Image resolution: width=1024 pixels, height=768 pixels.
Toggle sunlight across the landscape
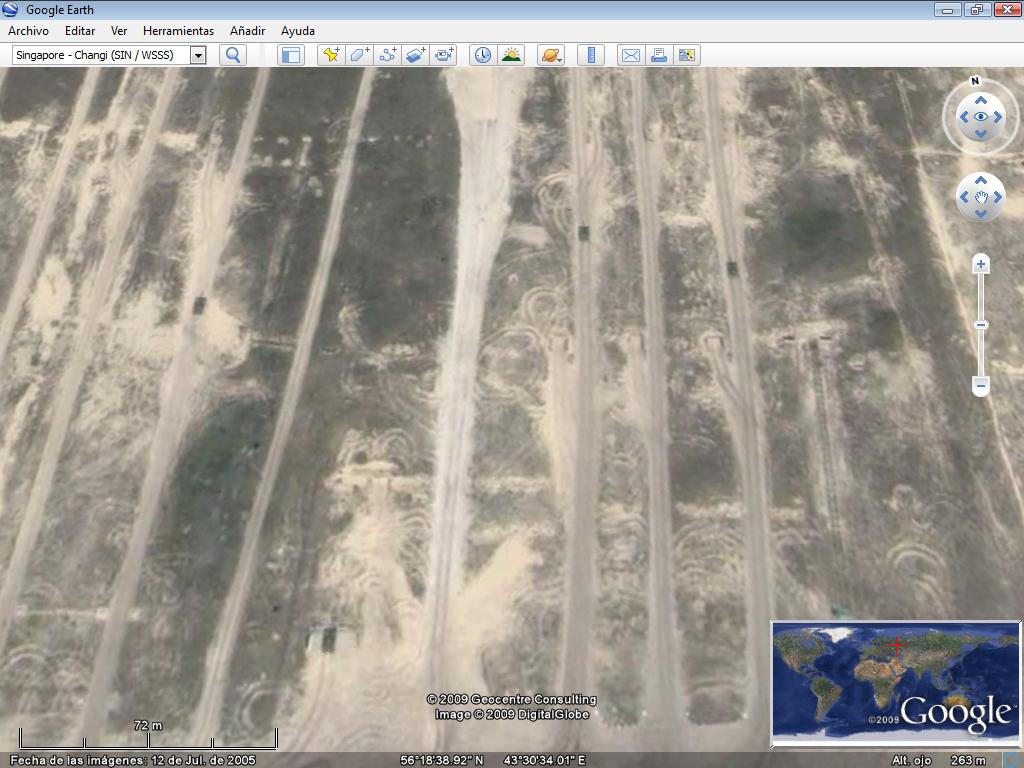511,55
